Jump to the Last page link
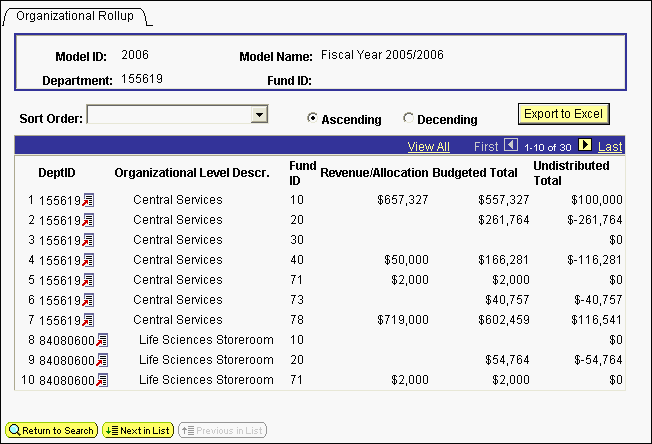 [610, 147]
